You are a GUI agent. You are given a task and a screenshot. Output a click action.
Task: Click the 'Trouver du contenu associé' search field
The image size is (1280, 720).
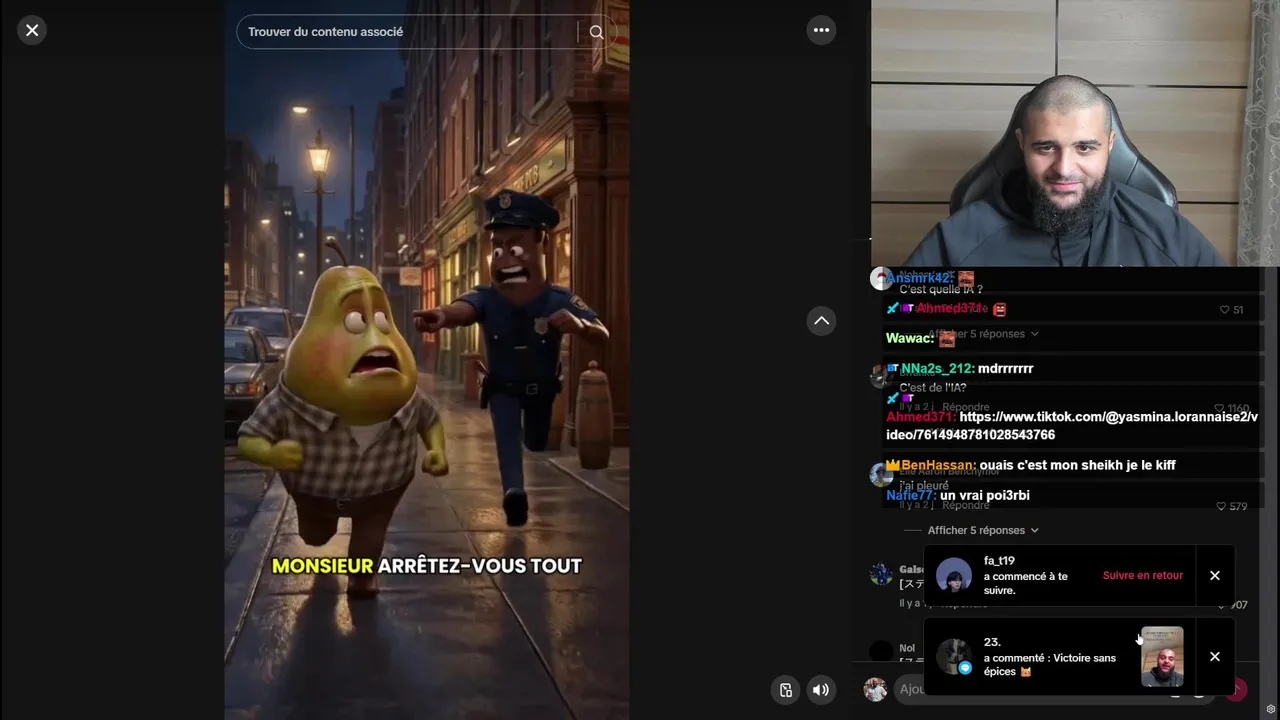tap(406, 32)
